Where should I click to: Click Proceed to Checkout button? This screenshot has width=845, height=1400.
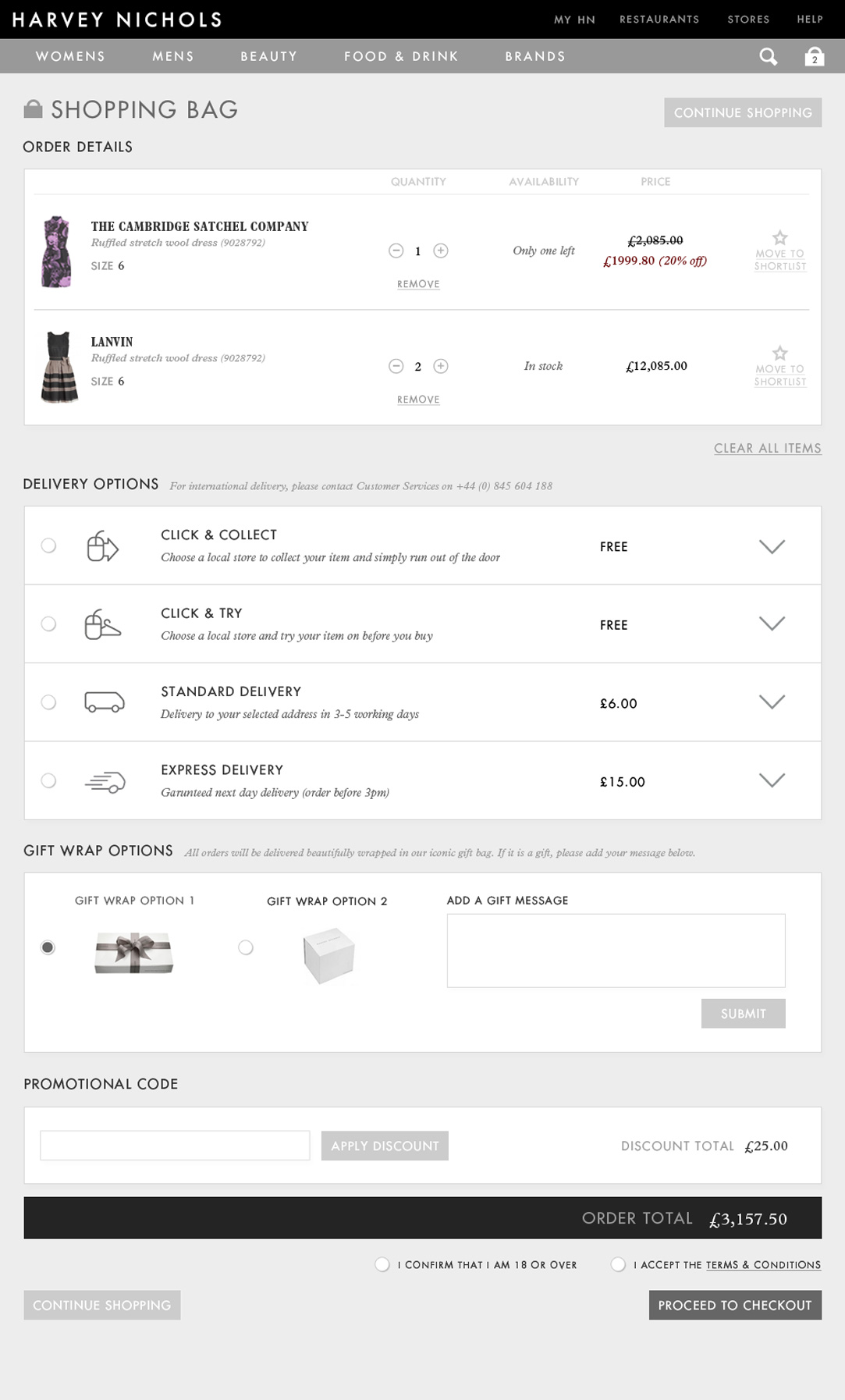click(734, 1305)
